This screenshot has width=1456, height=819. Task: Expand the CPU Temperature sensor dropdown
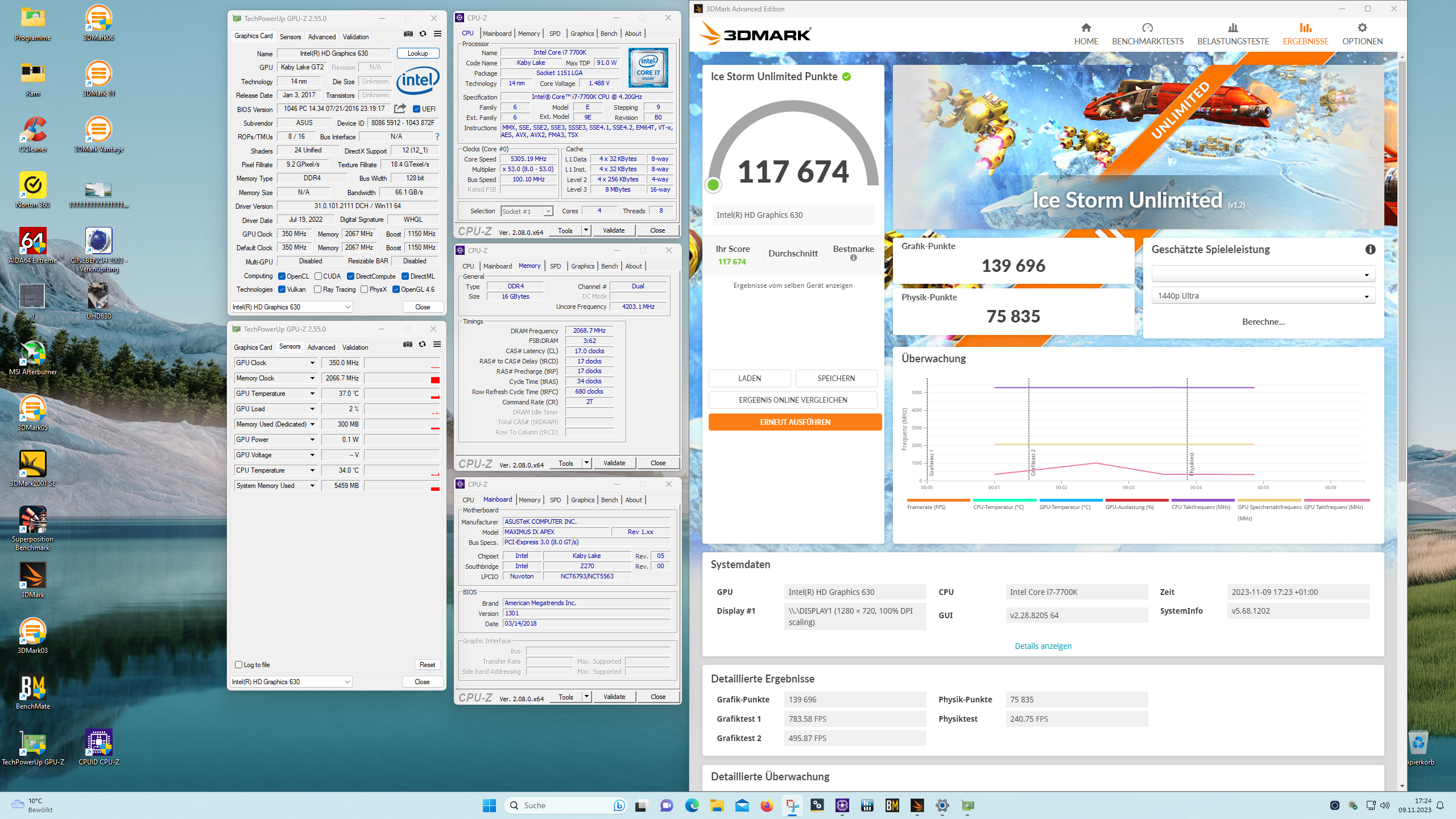312,470
